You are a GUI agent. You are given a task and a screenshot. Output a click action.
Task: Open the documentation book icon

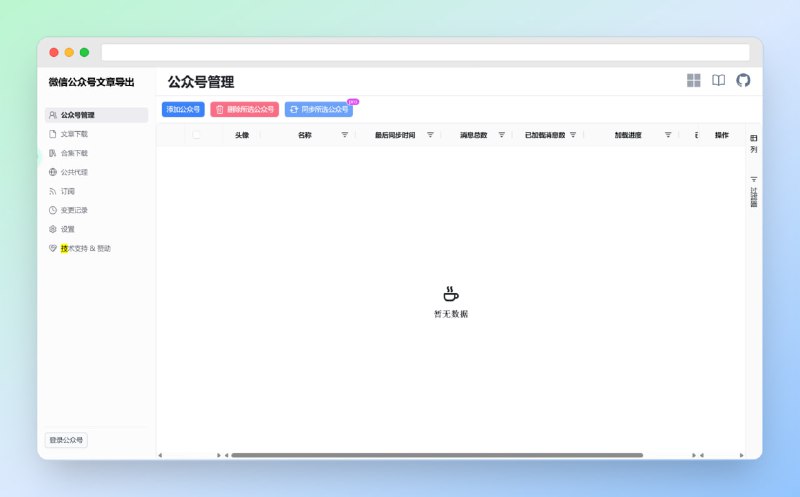tap(718, 80)
